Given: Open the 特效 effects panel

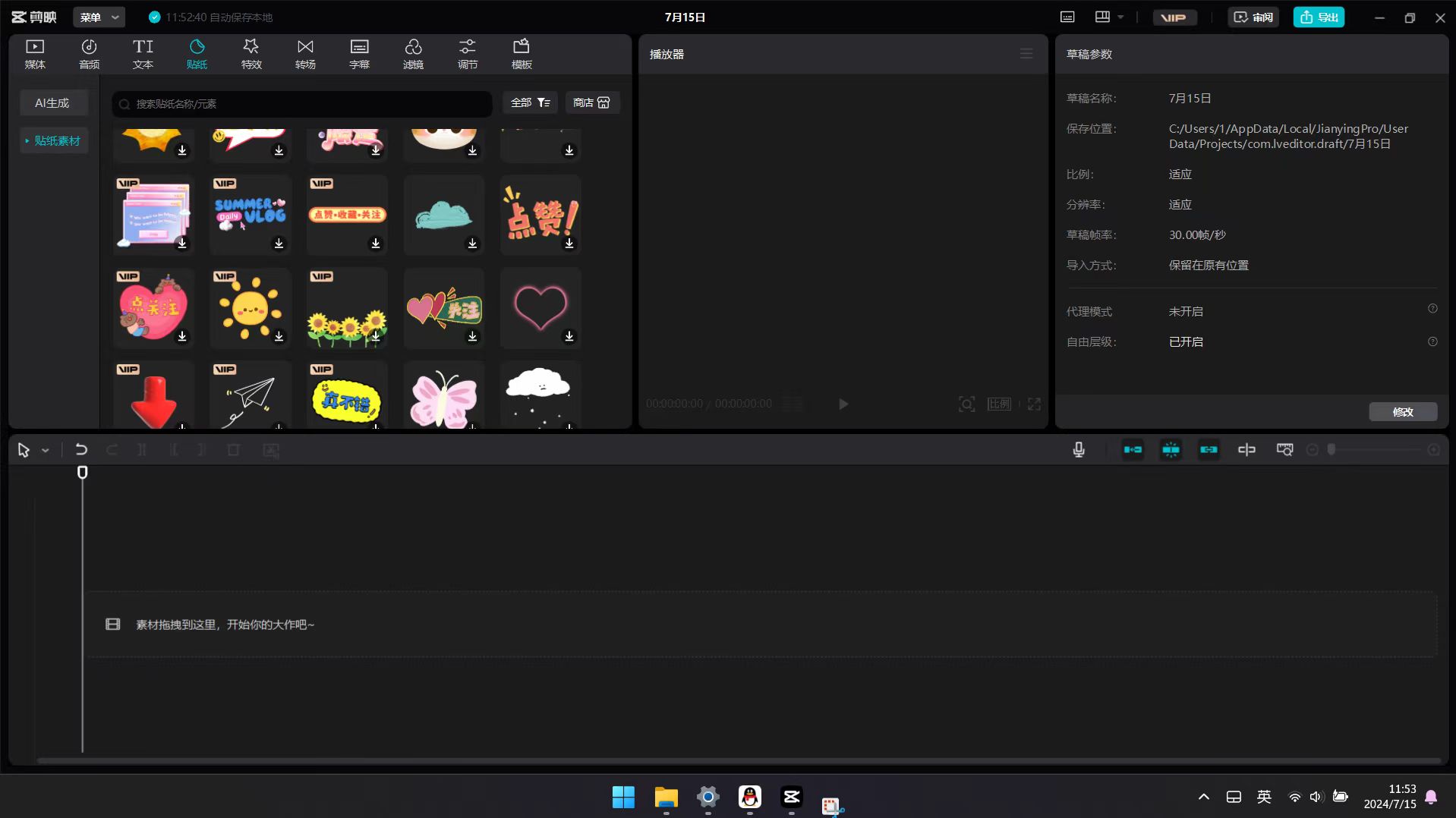Looking at the screenshot, I should [x=251, y=54].
